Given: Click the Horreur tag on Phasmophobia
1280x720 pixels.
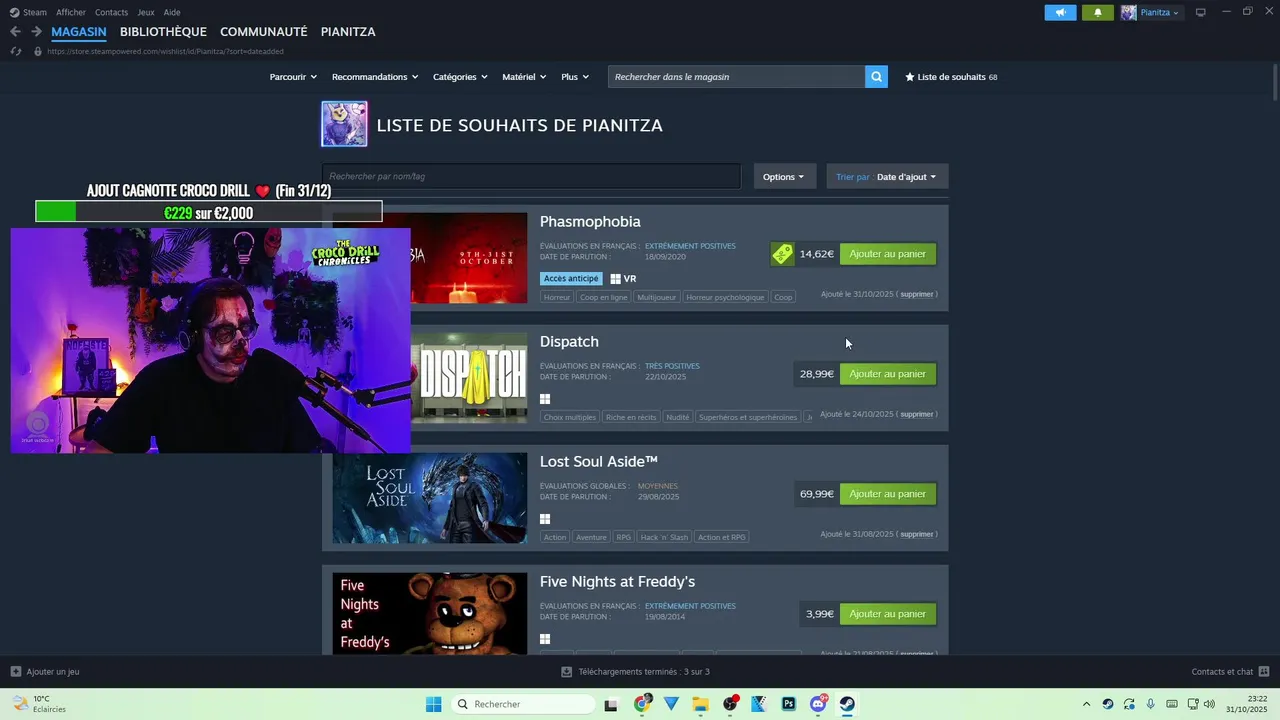Looking at the screenshot, I should click(557, 297).
